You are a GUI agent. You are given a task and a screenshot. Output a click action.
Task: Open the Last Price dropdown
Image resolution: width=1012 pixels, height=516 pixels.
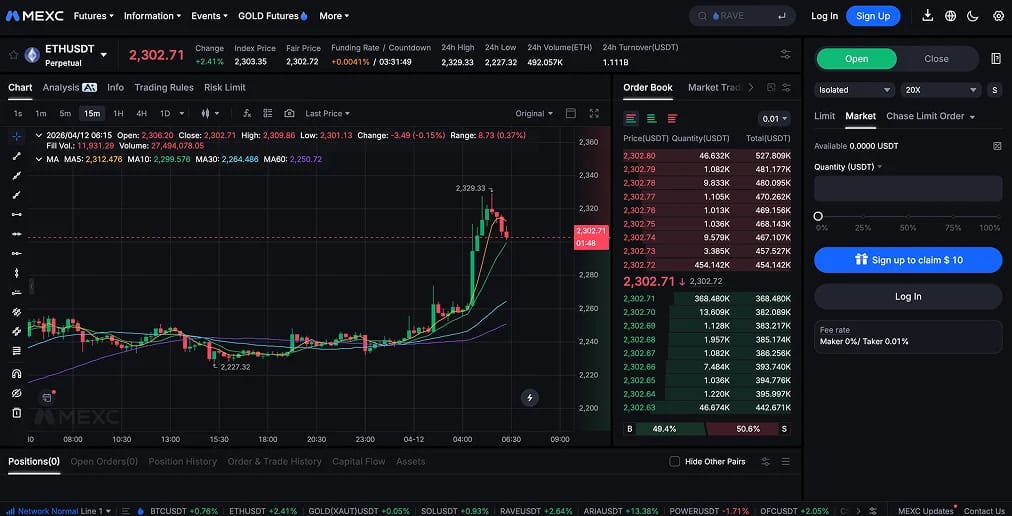328,113
